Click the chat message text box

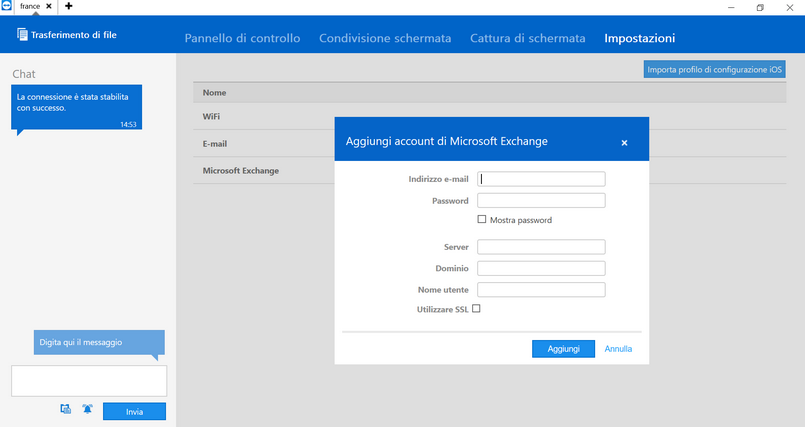pyautogui.click(x=89, y=381)
